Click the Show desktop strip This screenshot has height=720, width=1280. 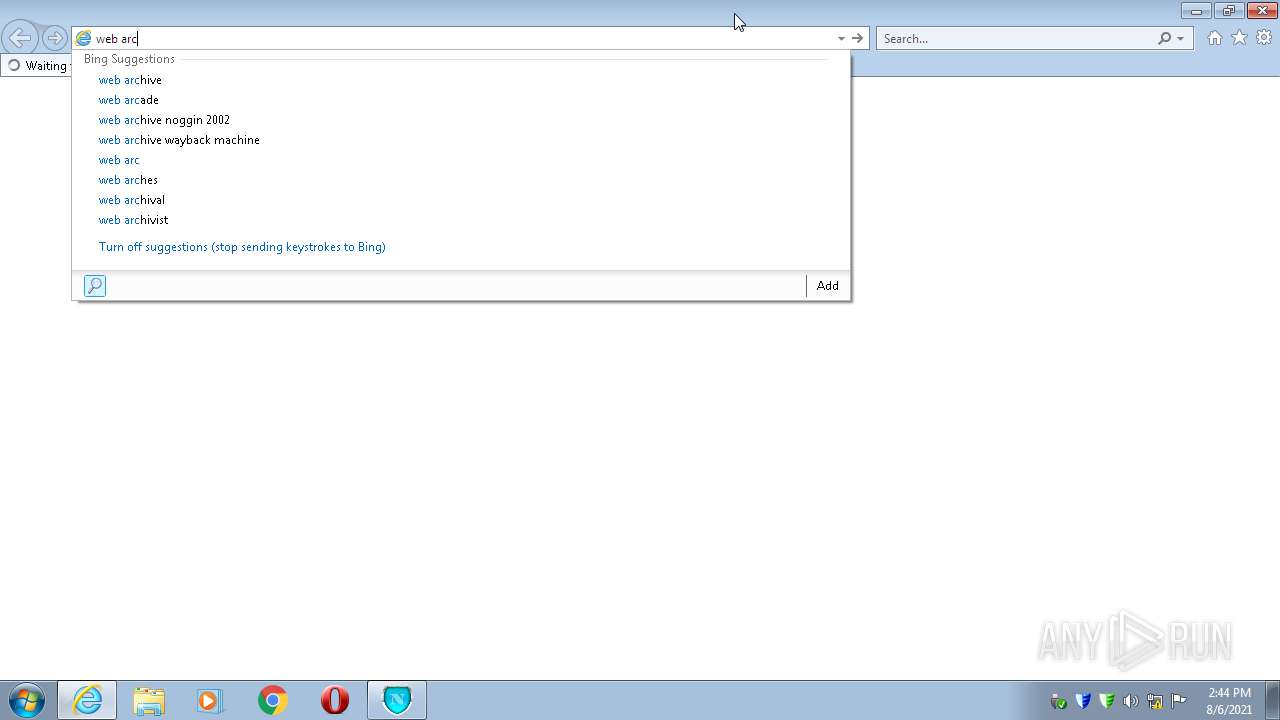[x=1272, y=700]
